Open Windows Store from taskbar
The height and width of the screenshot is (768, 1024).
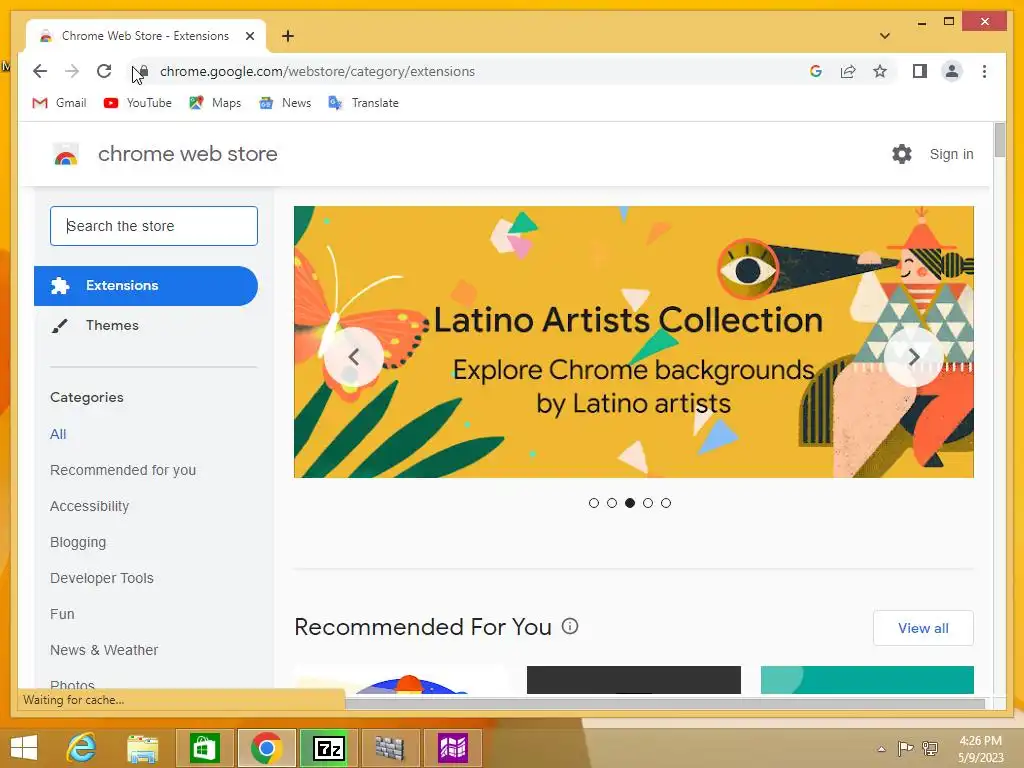click(204, 748)
